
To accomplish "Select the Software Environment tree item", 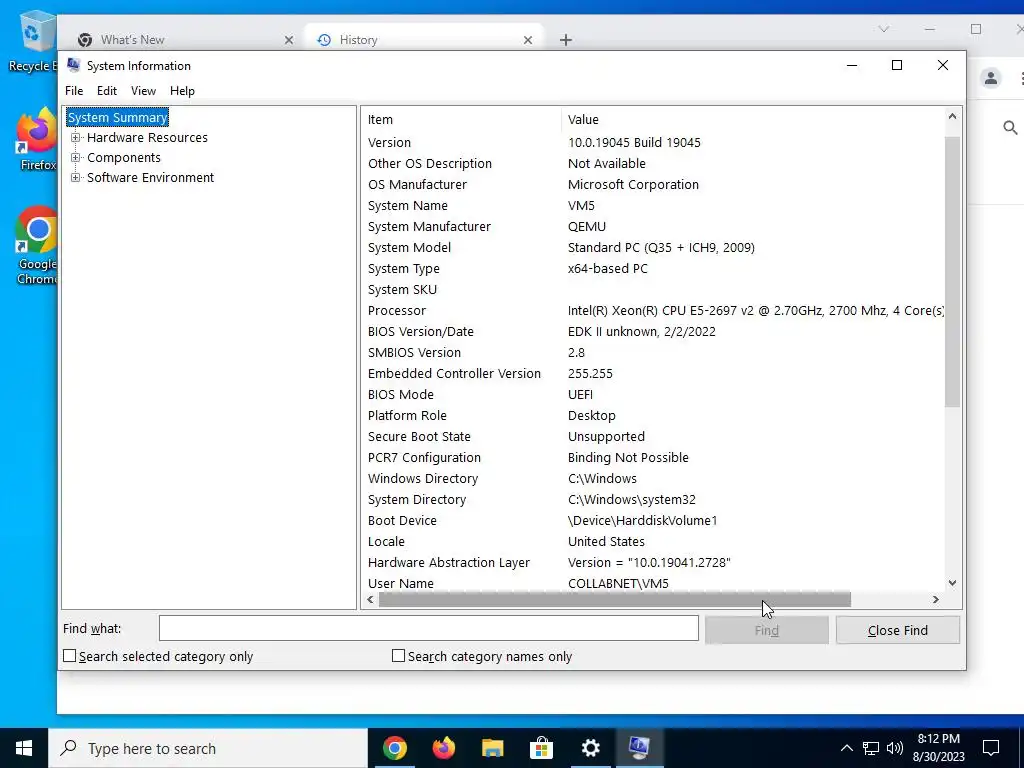I will click(x=150, y=178).
